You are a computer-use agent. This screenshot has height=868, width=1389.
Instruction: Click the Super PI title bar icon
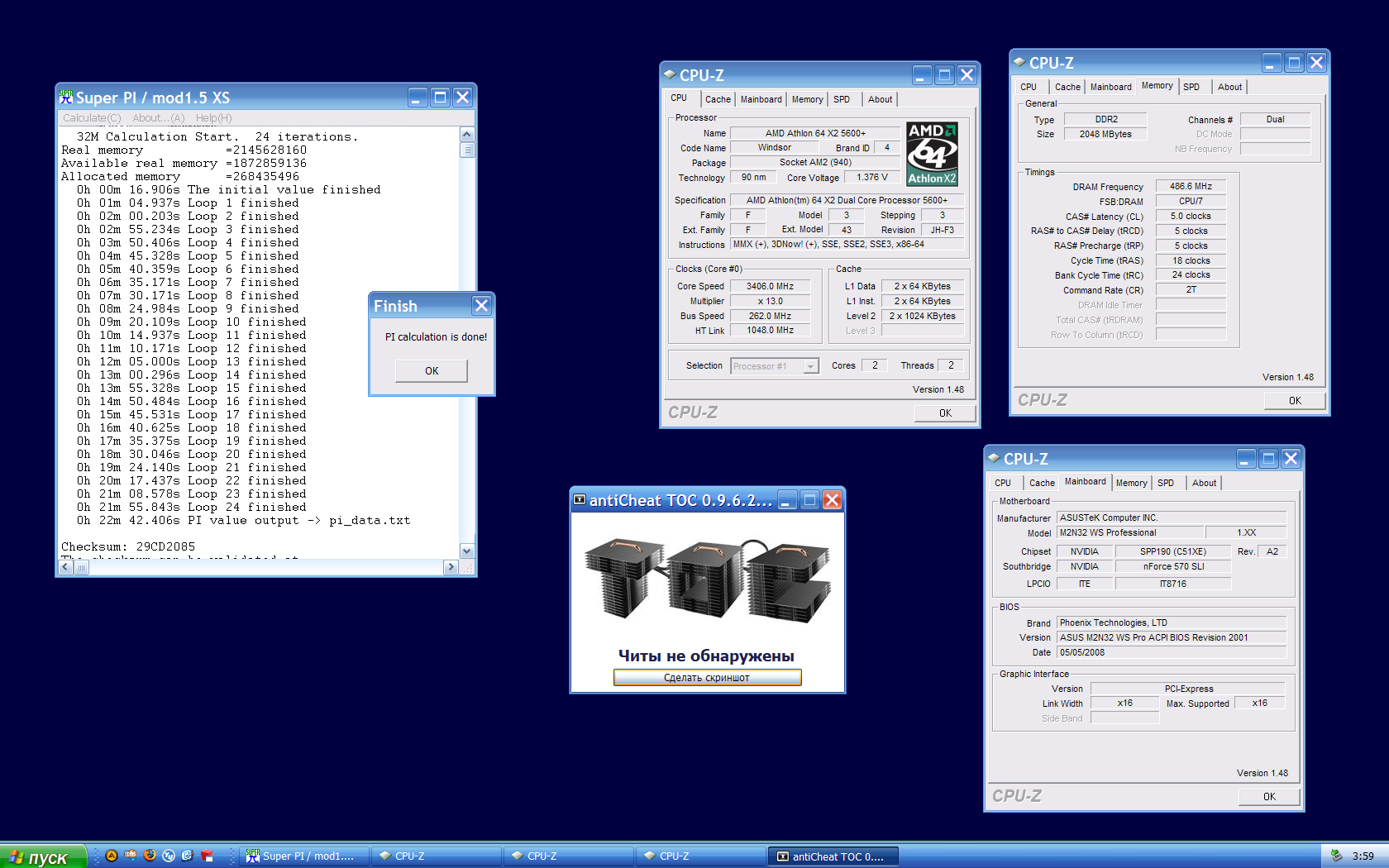(x=66, y=98)
